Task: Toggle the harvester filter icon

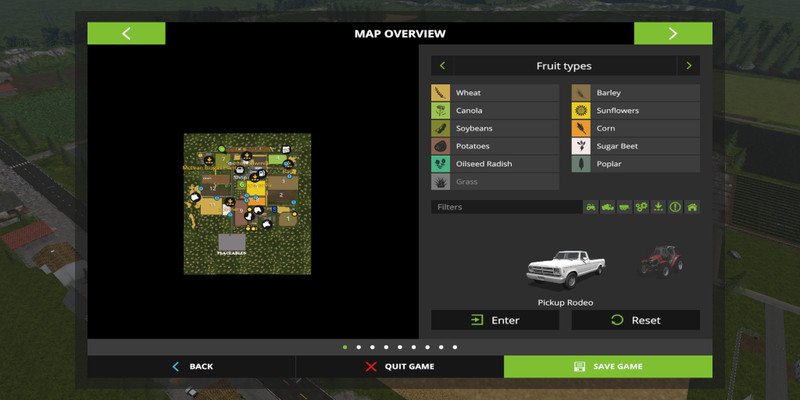Action: pyautogui.click(x=608, y=207)
